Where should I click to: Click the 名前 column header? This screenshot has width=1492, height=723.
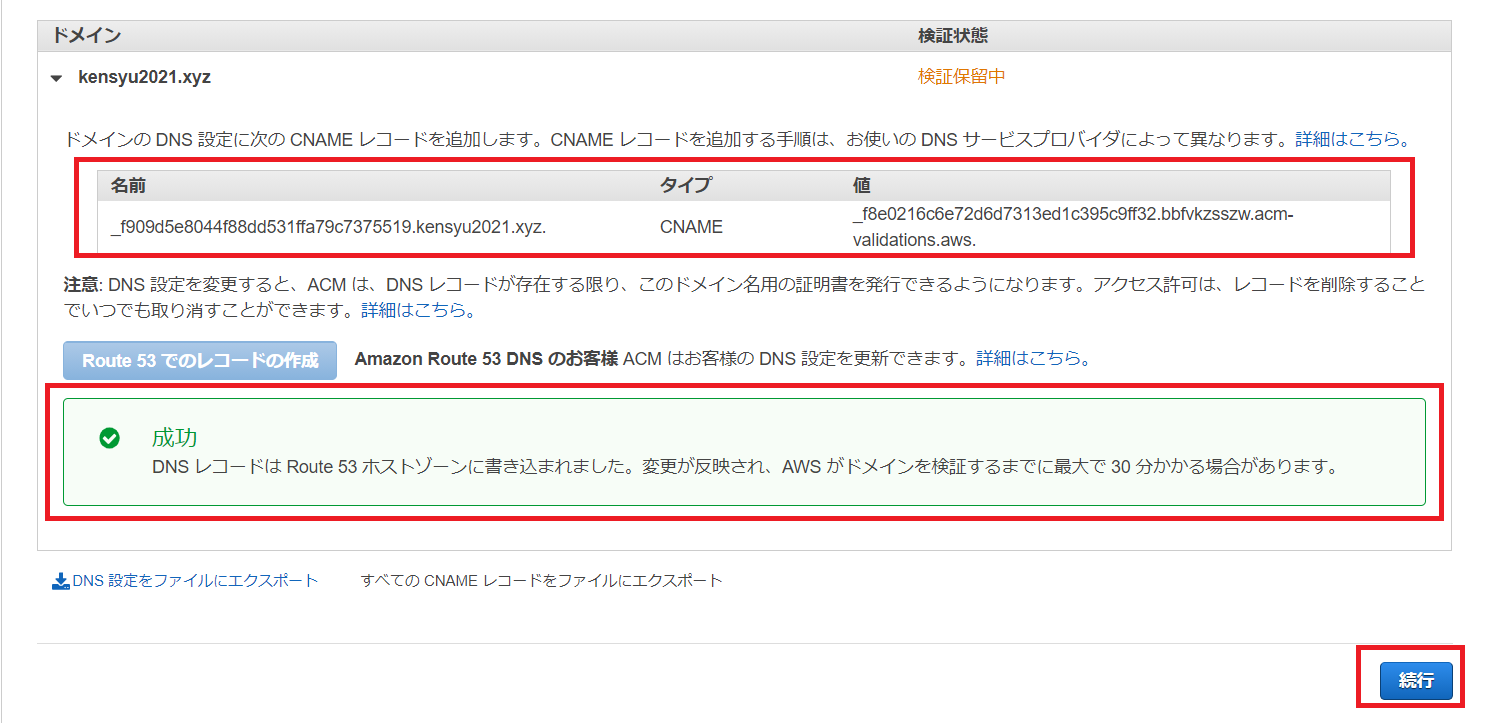click(x=129, y=186)
